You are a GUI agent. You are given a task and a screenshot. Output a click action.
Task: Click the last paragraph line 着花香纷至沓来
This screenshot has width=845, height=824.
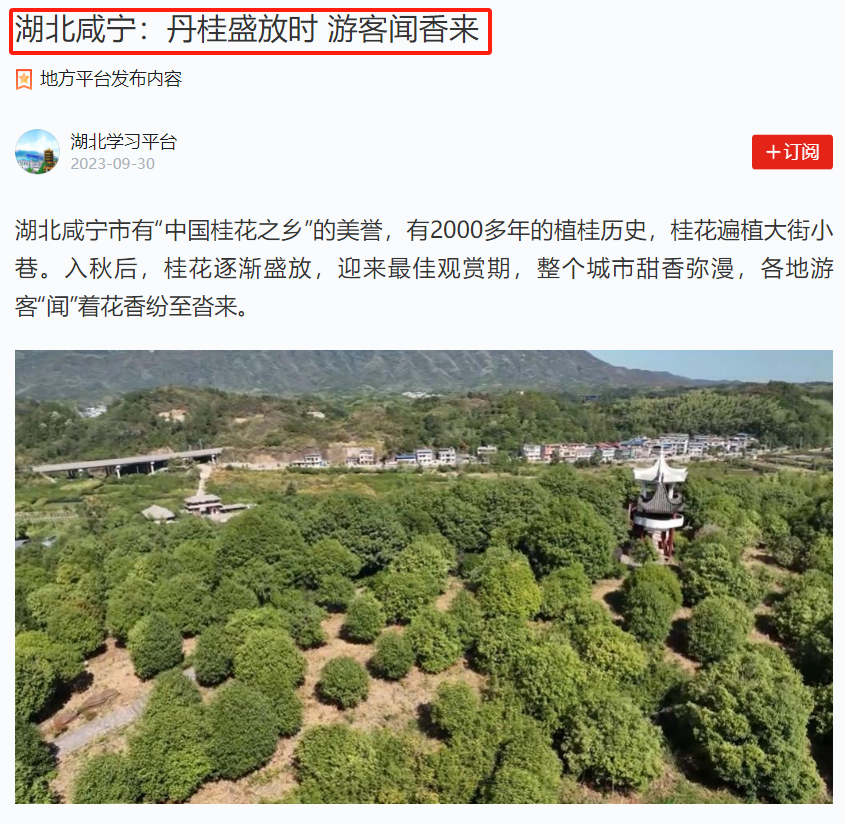(x=157, y=307)
